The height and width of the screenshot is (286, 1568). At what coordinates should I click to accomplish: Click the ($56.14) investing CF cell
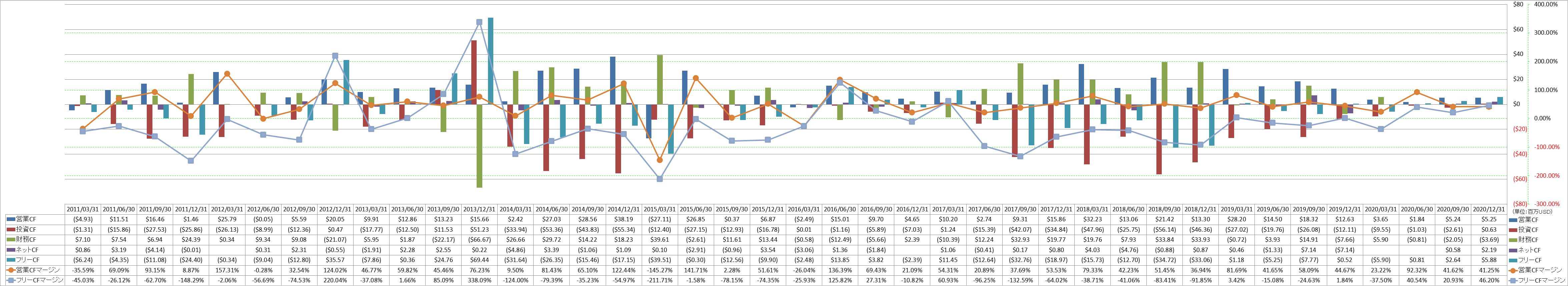[x=1164, y=229]
